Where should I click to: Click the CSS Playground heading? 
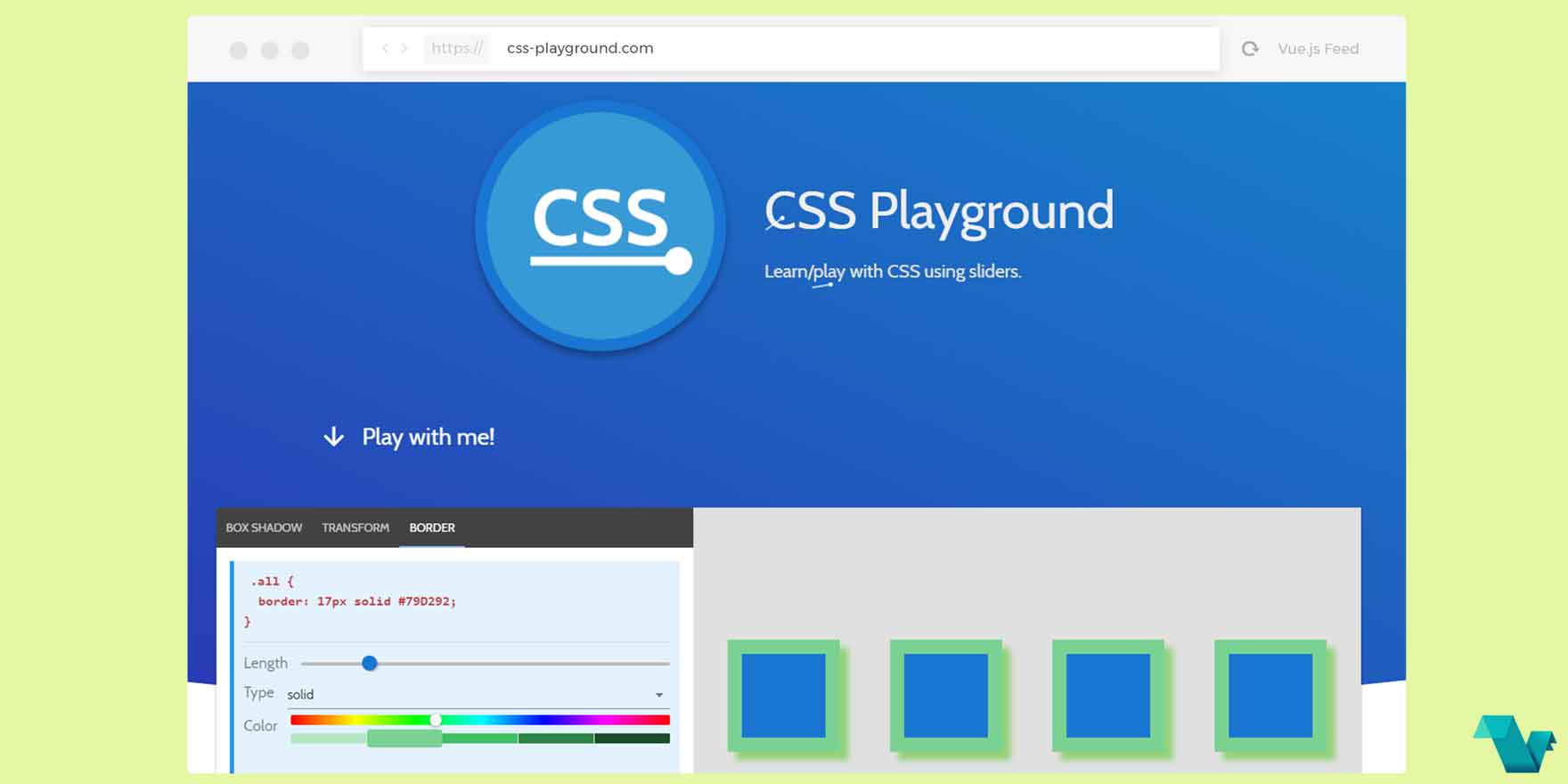click(939, 211)
